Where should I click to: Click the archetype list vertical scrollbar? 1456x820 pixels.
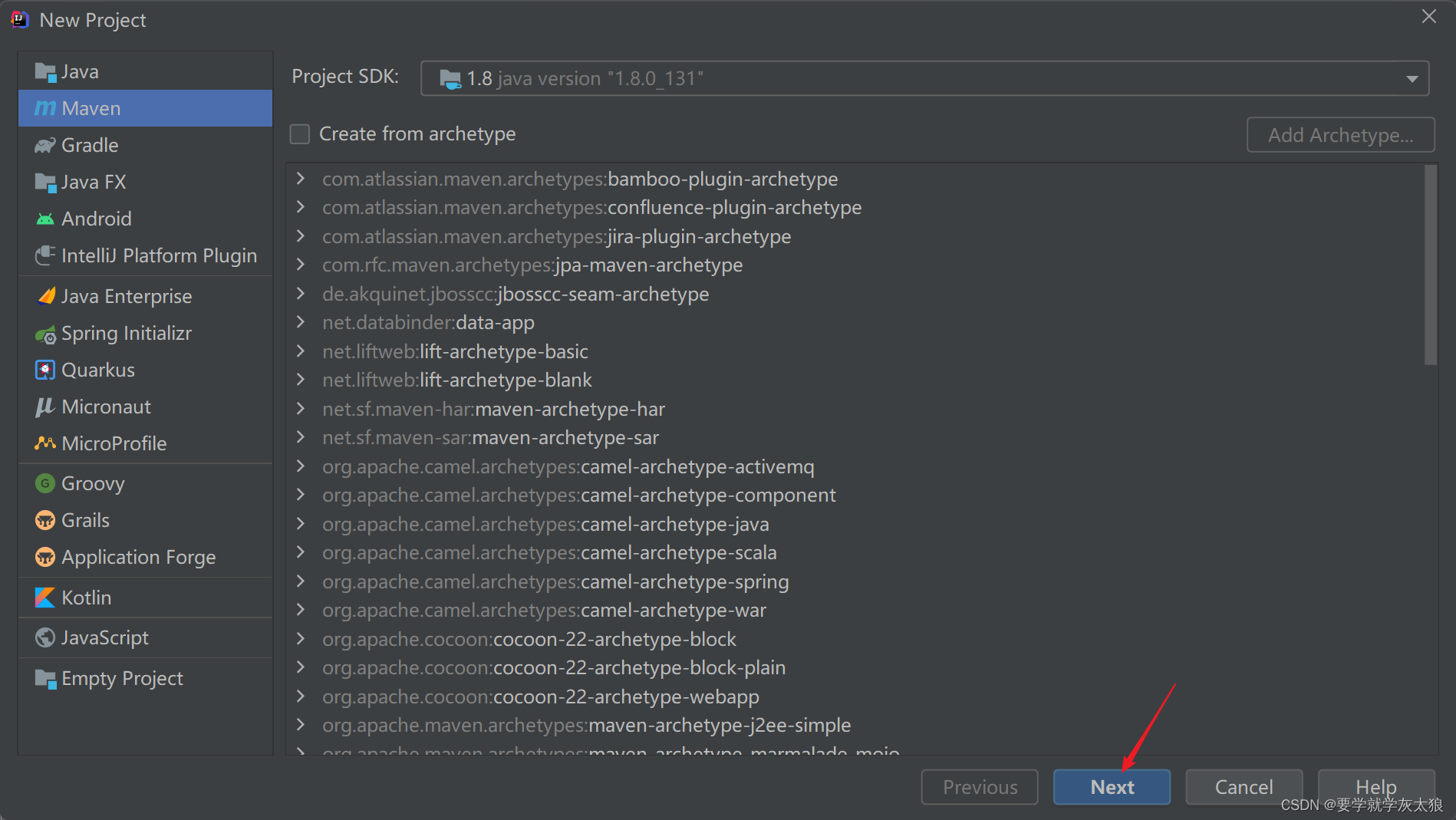click(1430, 265)
